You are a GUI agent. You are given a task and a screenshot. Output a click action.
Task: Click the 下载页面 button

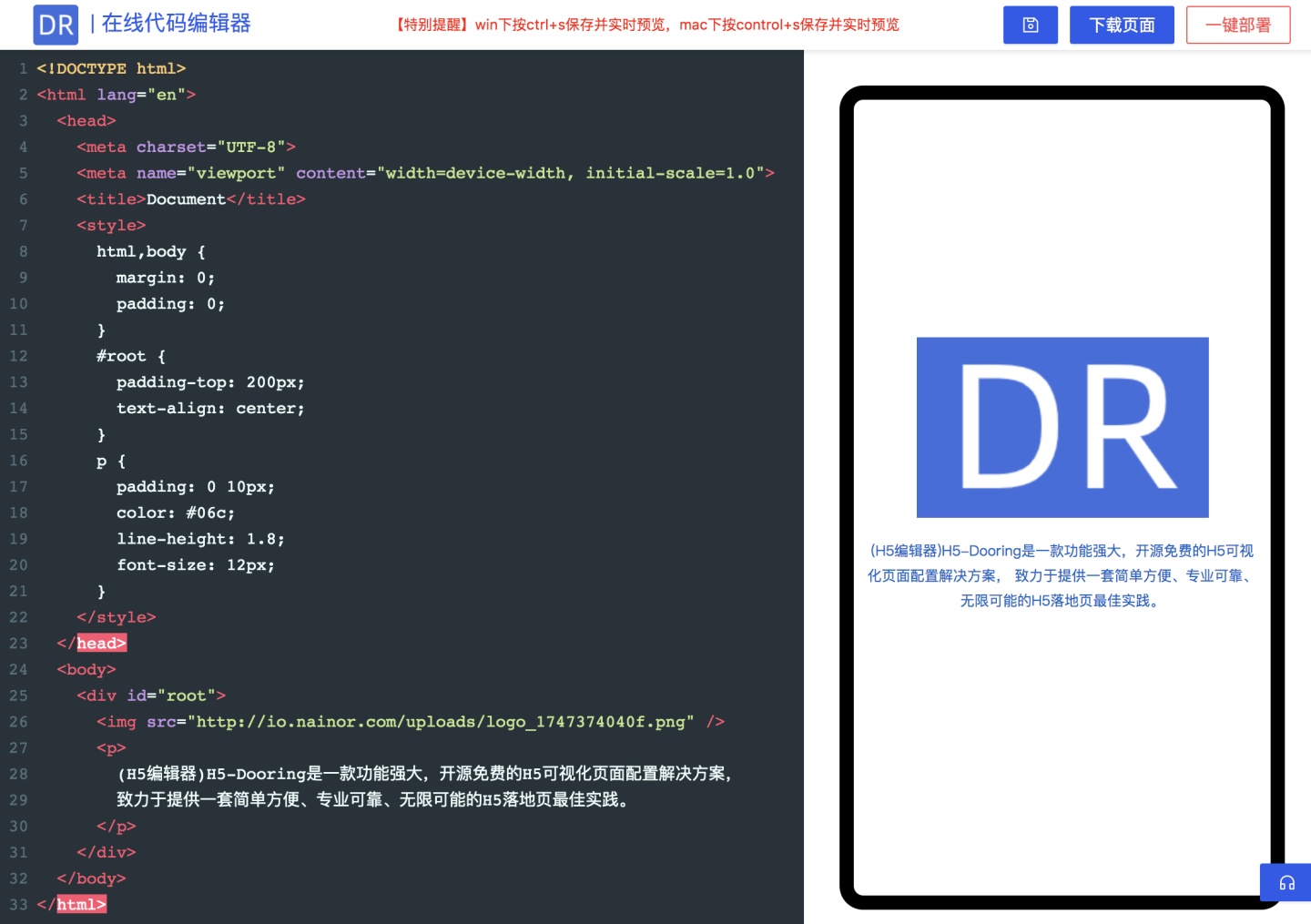pos(1122,25)
